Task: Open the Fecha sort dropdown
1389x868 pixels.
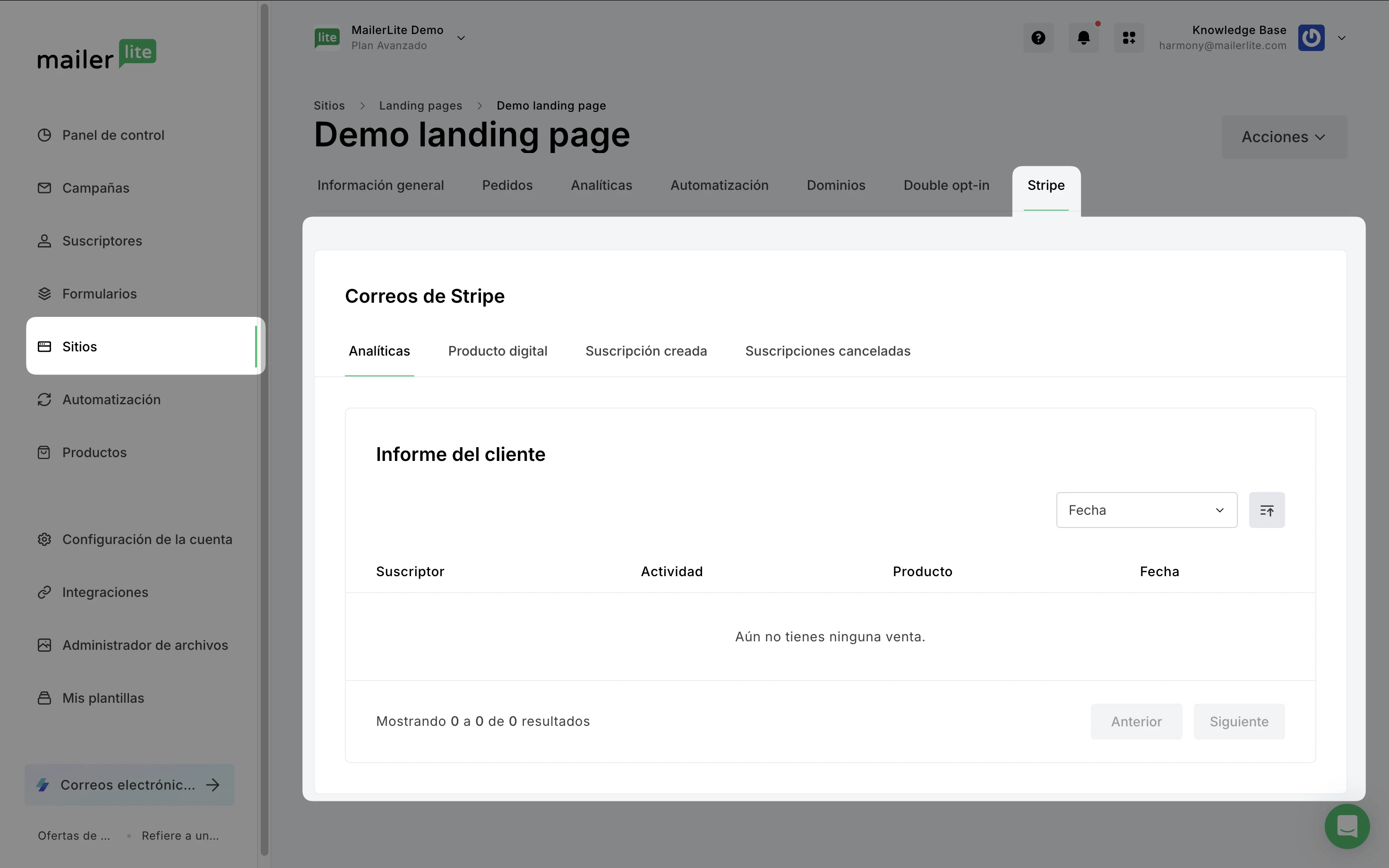Action: (x=1147, y=510)
